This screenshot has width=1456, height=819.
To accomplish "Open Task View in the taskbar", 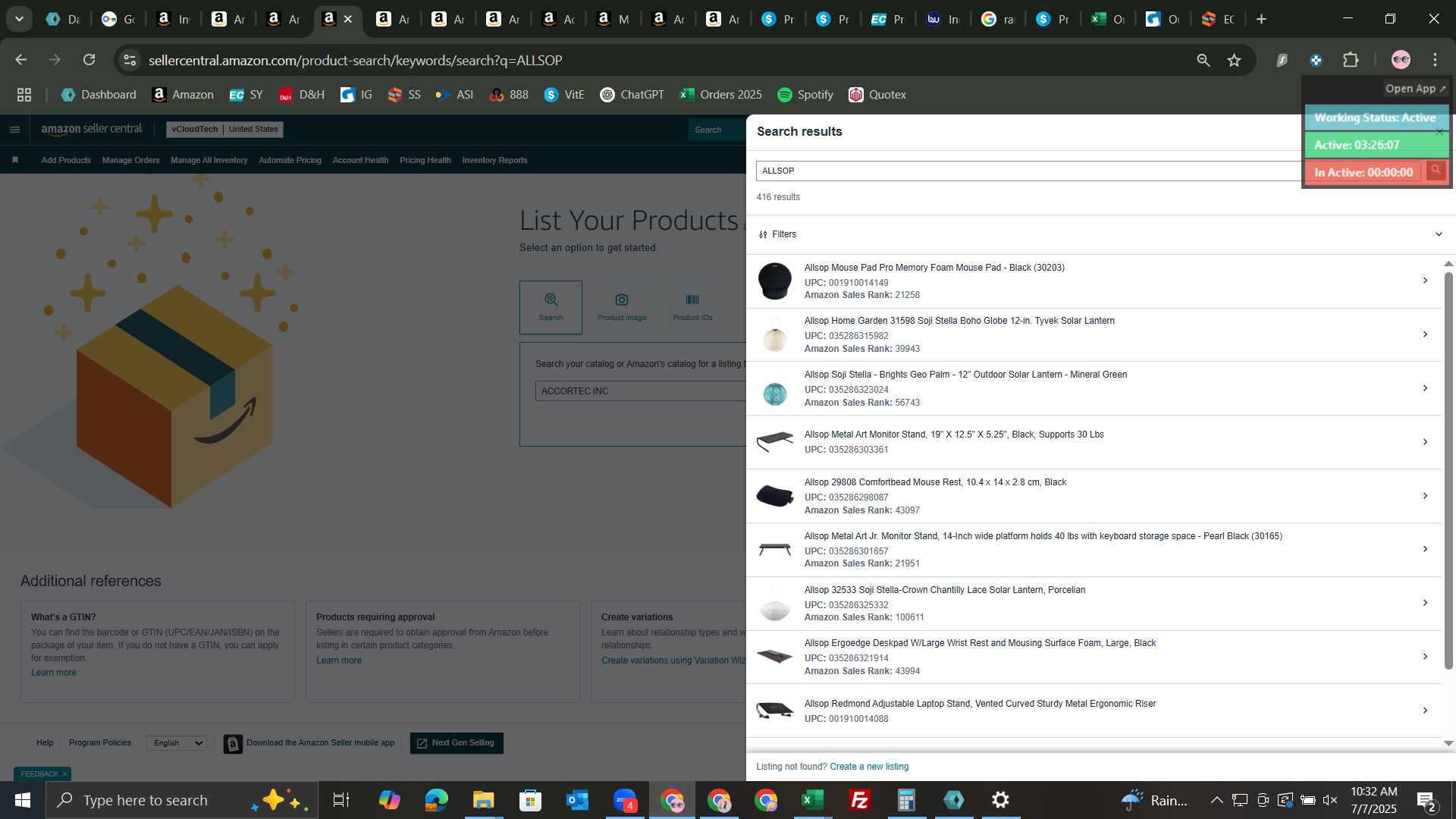I will (x=341, y=800).
